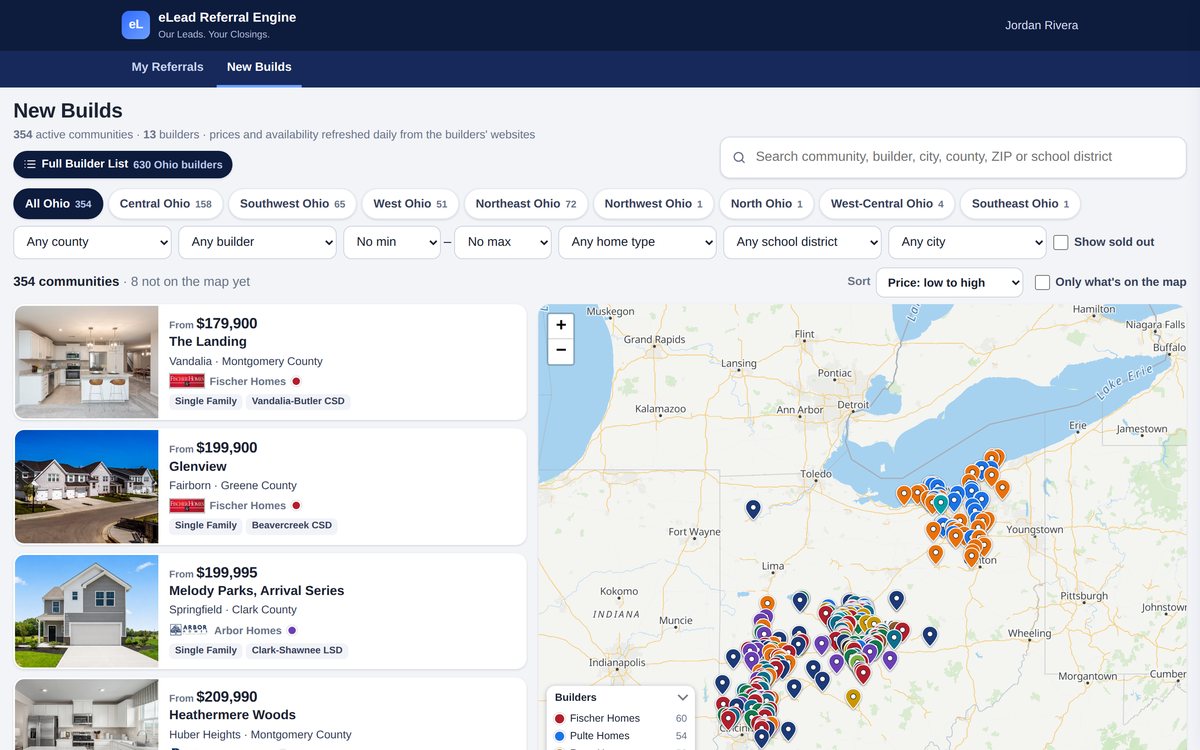Viewport: 1200px width, 750px height.
Task: Click the Clark-Shawnee LSD tag
Action: point(297,650)
